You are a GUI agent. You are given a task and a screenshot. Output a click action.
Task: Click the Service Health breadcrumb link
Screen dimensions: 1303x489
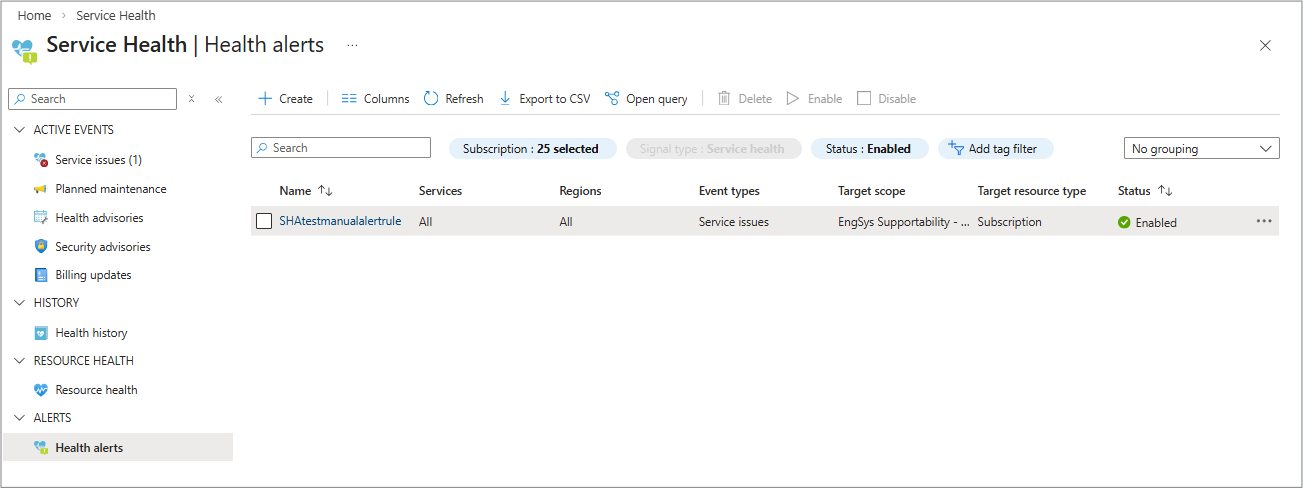click(x=116, y=16)
